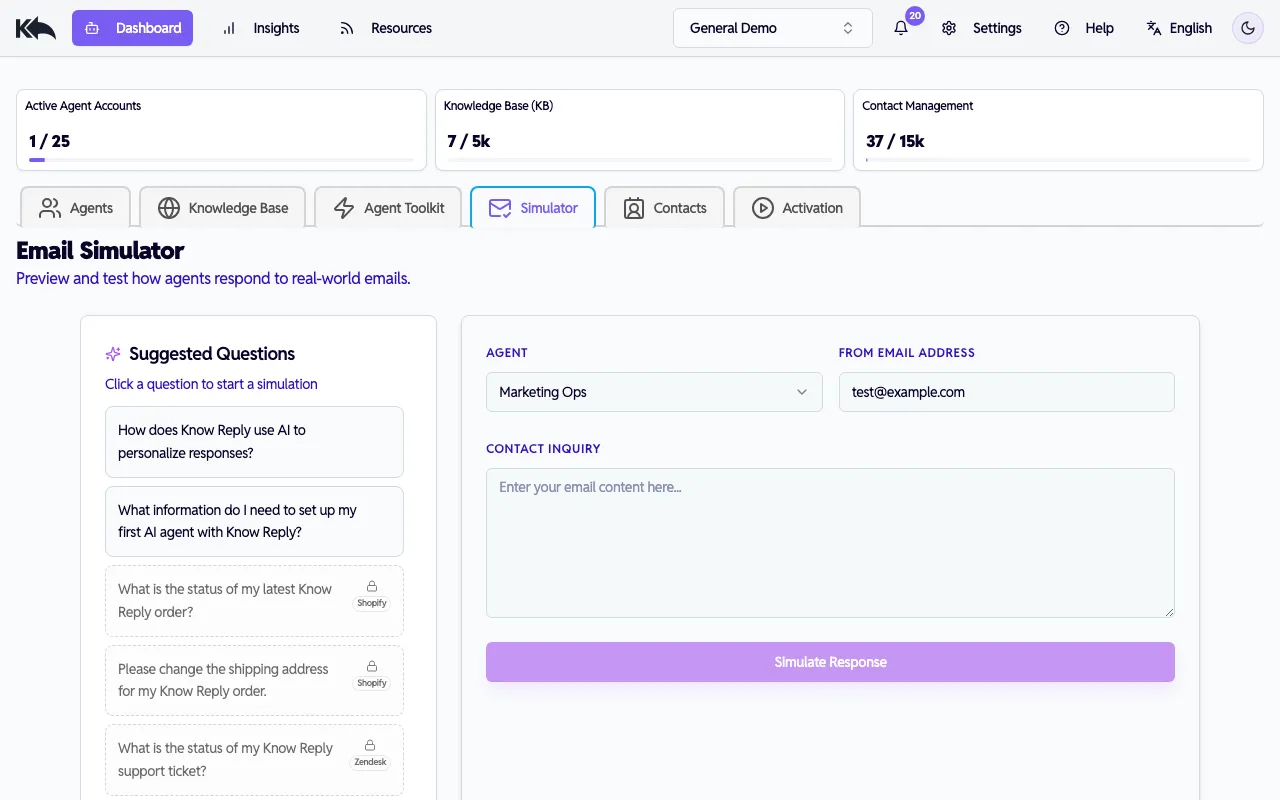Screen dimensions: 1280x800
Task: Click the Settings gear icon
Action: pos(949,28)
